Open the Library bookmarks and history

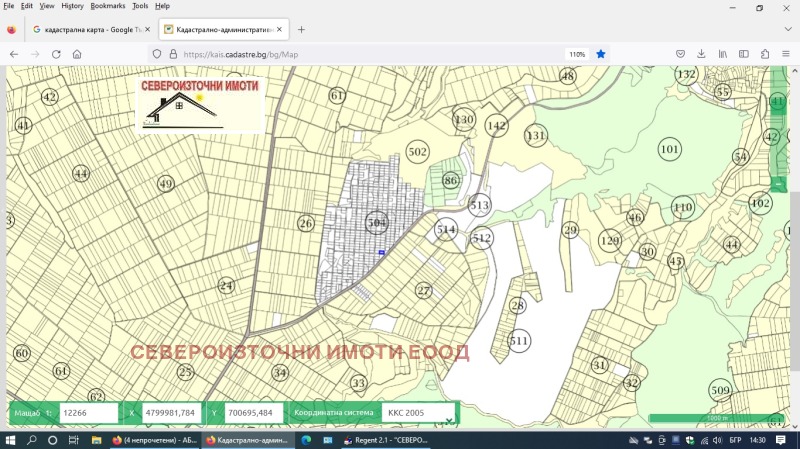point(722,54)
